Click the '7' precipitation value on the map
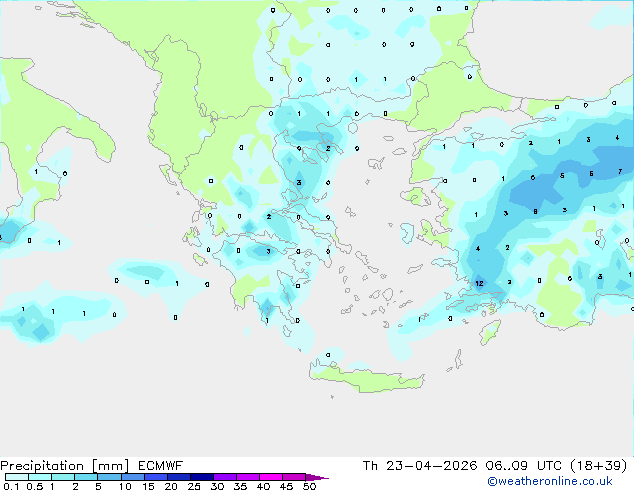This screenshot has width=634, height=490. pos(620,171)
